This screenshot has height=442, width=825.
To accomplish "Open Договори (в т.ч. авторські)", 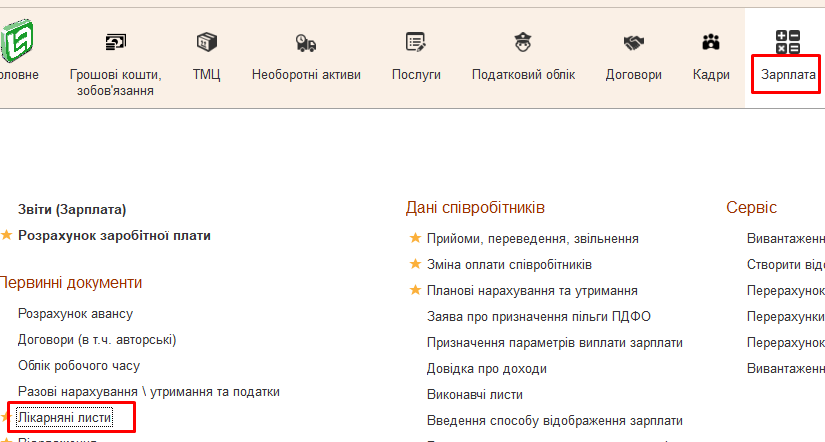I will point(97,339).
